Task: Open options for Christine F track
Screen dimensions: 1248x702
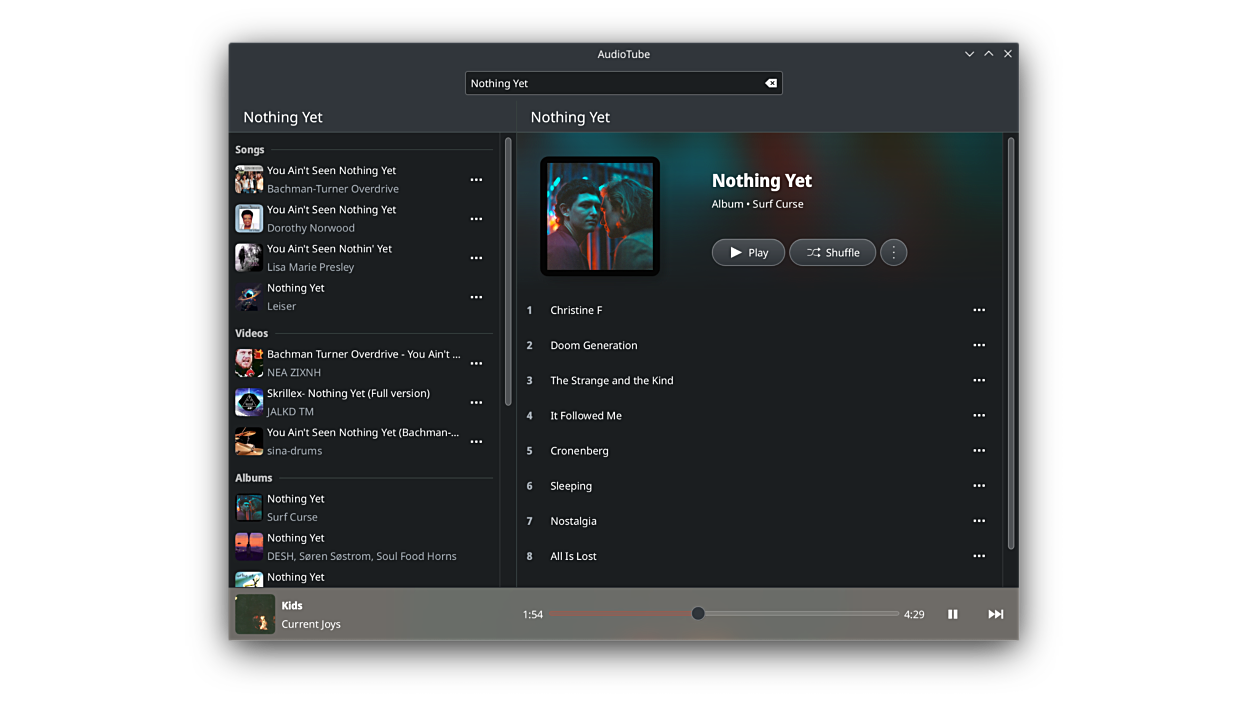Action: click(978, 310)
